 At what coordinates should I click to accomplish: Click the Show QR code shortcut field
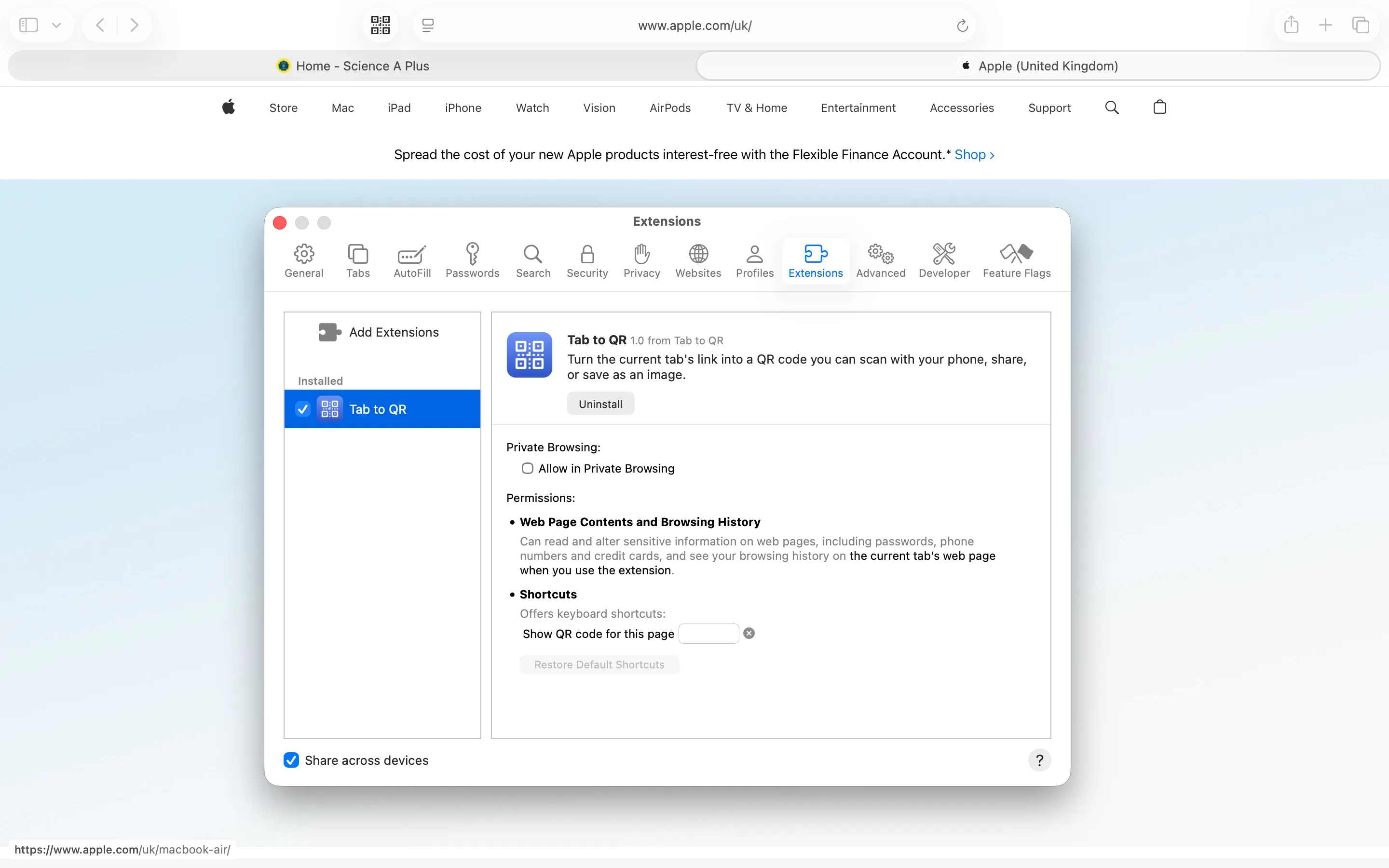point(709,633)
